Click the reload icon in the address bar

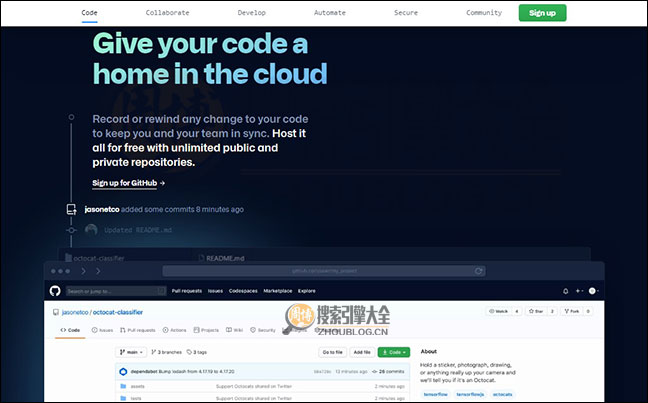pyautogui.click(x=479, y=271)
